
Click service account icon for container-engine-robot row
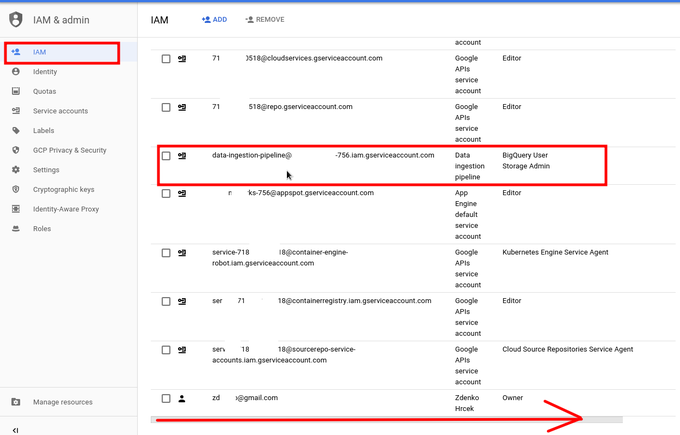click(182, 253)
